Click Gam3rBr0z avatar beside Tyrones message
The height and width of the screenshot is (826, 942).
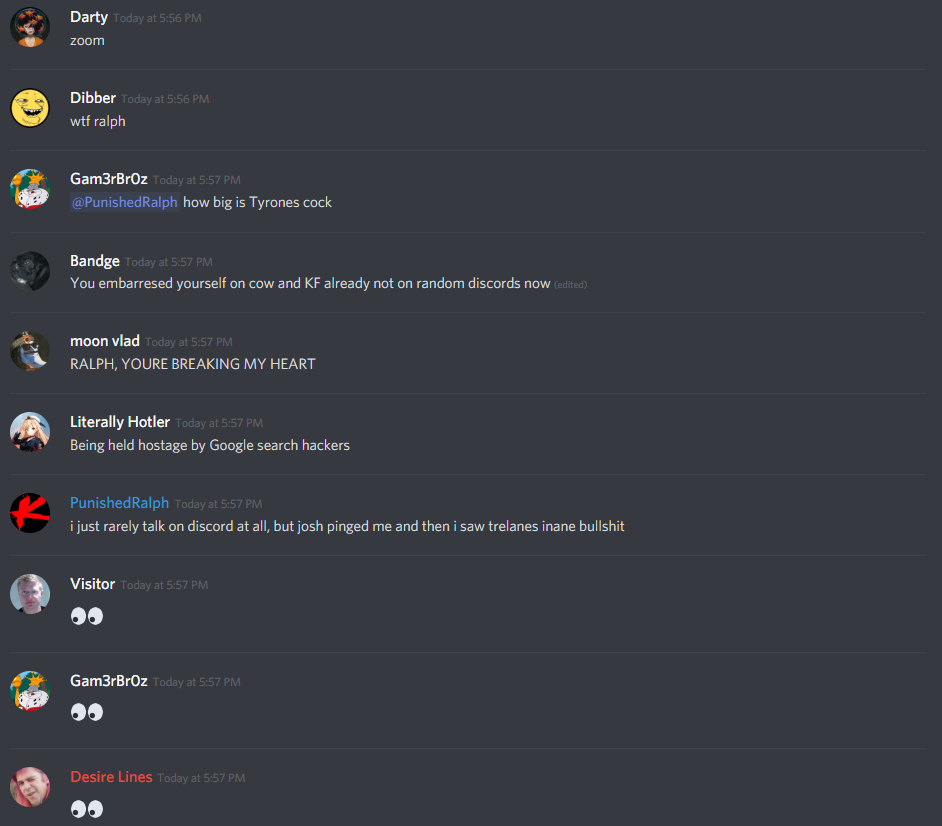[29, 189]
